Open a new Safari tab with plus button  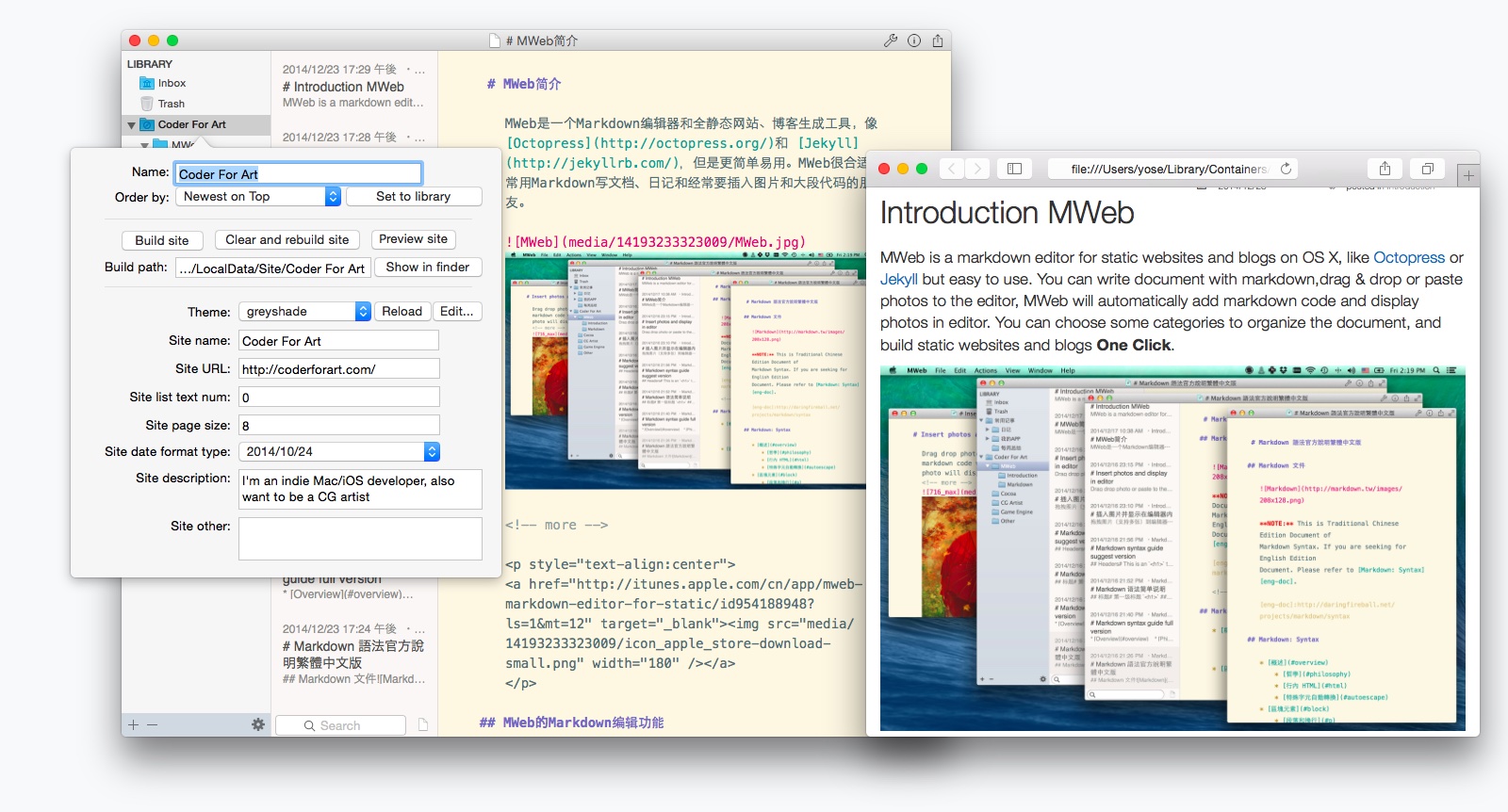[x=1467, y=175]
